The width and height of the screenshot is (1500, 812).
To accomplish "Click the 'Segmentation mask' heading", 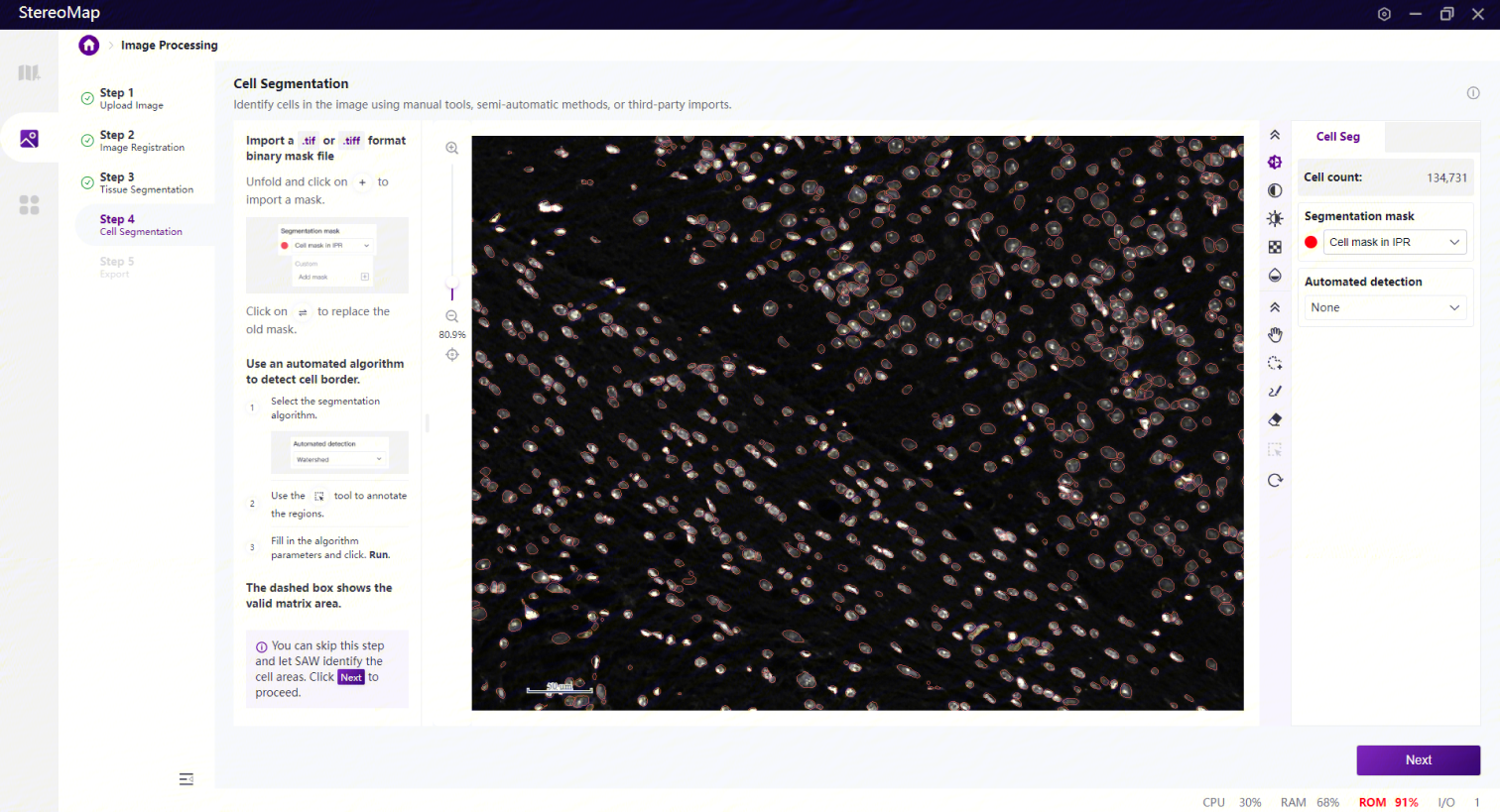I will (x=1358, y=216).
